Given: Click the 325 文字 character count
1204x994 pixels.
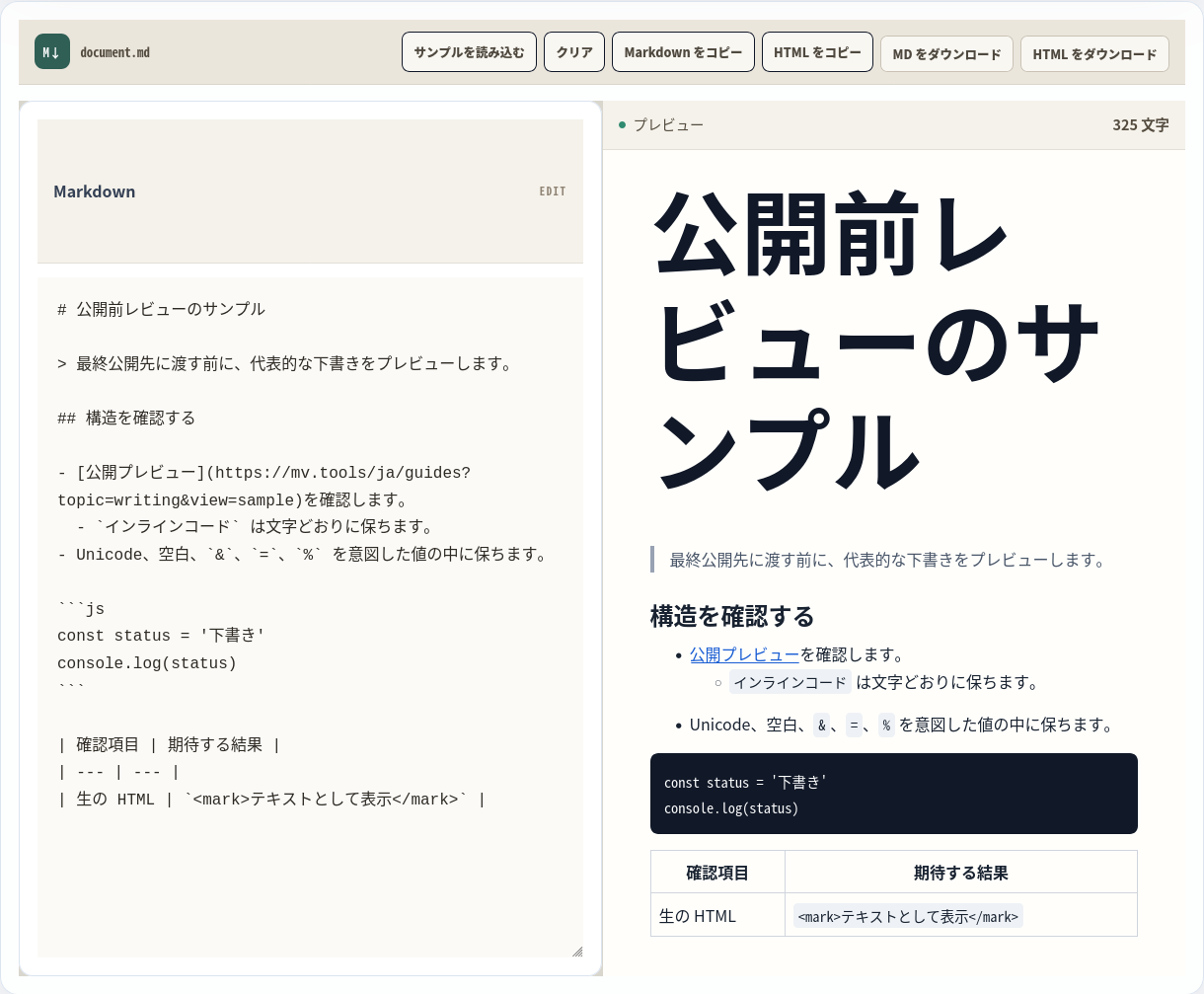Looking at the screenshot, I should click(1140, 125).
